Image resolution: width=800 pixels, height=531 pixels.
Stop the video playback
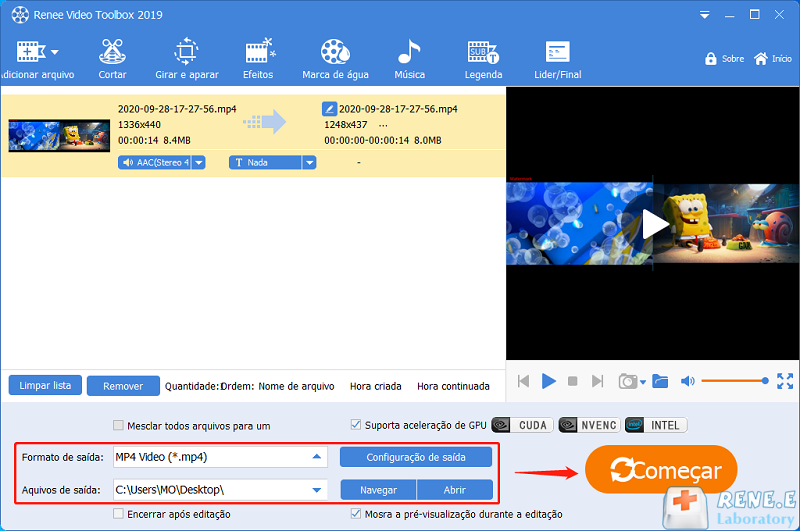click(x=572, y=381)
